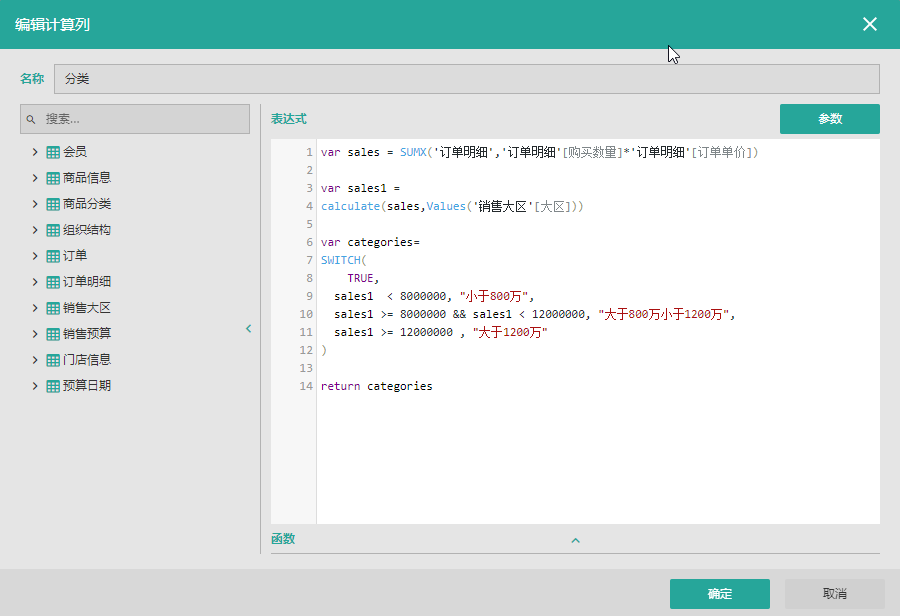Click the table icon beside 门店信息
The width and height of the screenshot is (900, 616).
click(x=53, y=360)
